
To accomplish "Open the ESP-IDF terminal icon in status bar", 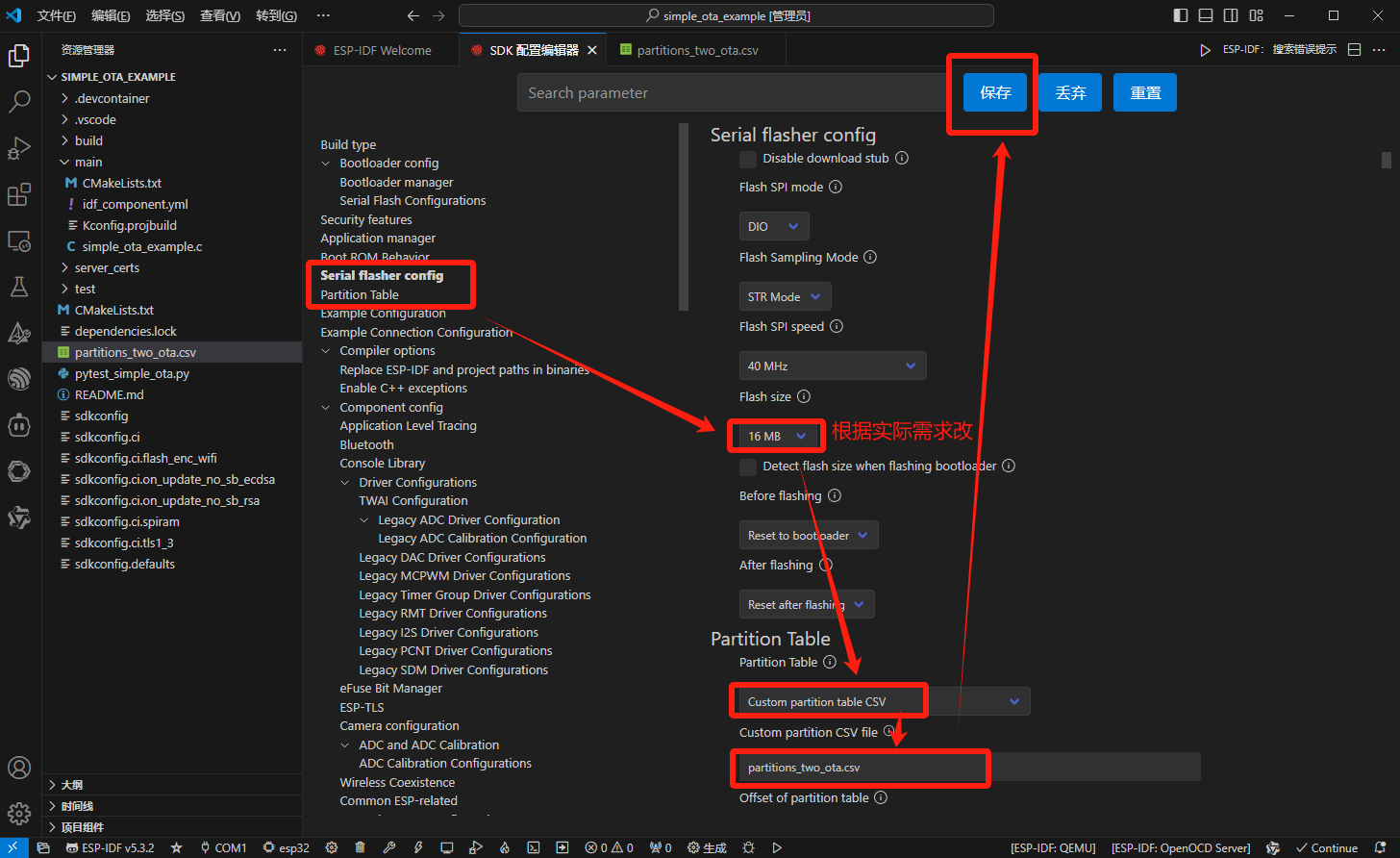I will point(533,847).
